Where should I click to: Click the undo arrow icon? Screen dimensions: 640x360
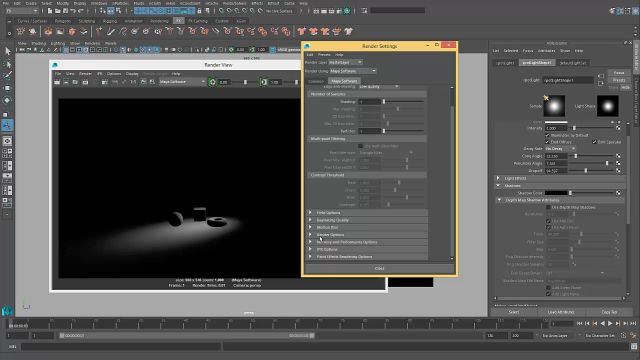pyautogui.click(x=73, y=11)
